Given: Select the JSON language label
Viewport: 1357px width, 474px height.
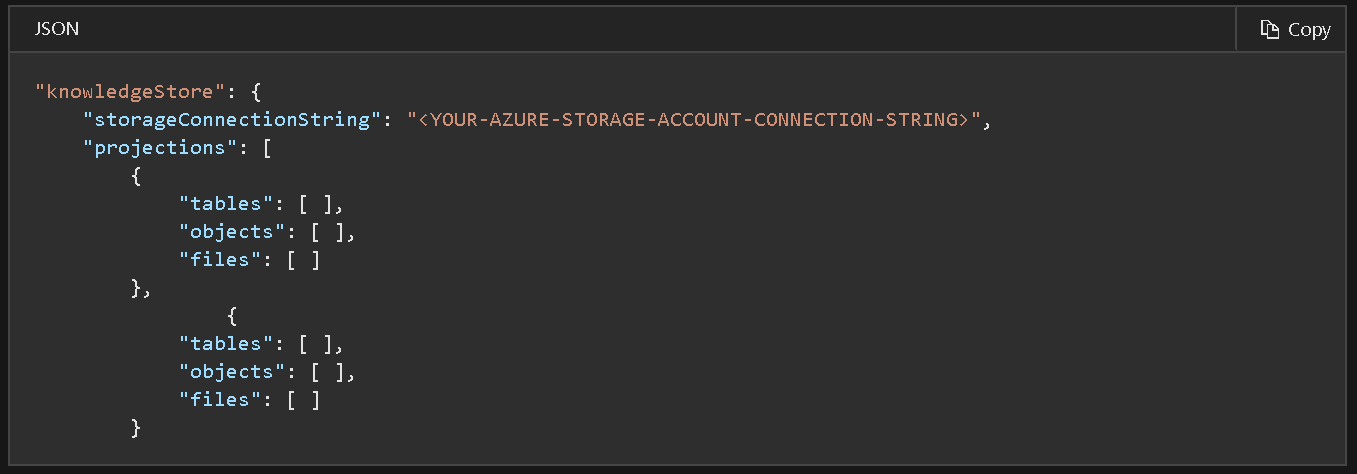Looking at the screenshot, I should 57,30.
